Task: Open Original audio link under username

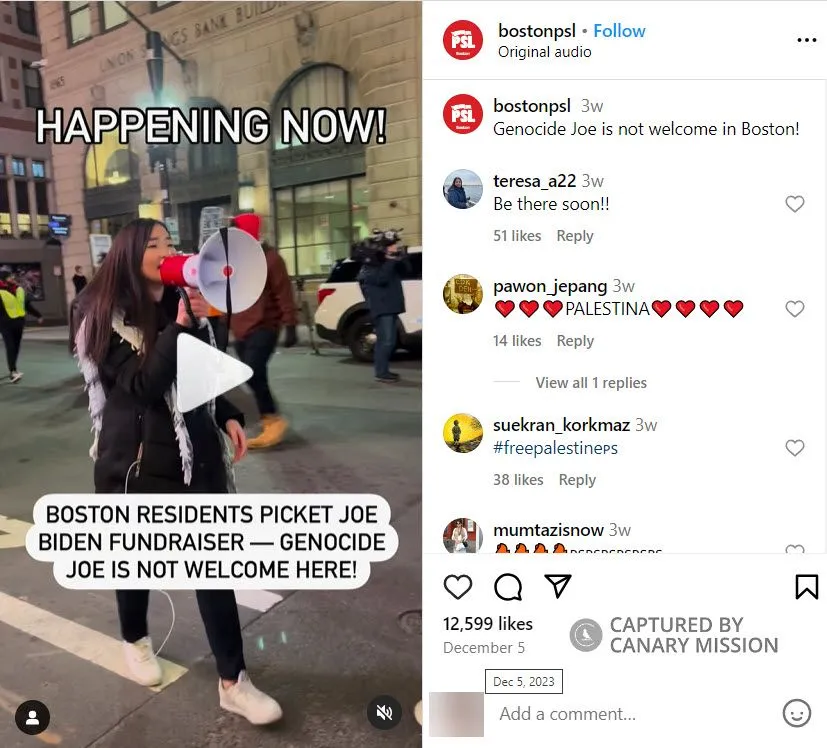Action: 544,52
